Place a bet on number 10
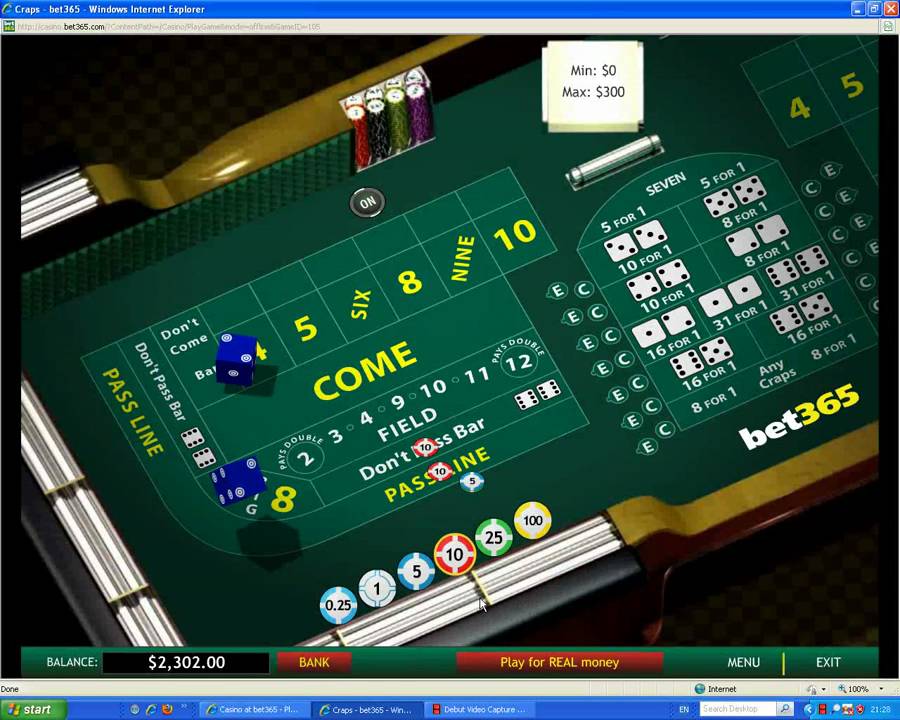The width and height of the screenshot is (900, 720). (x=515, y=234)
